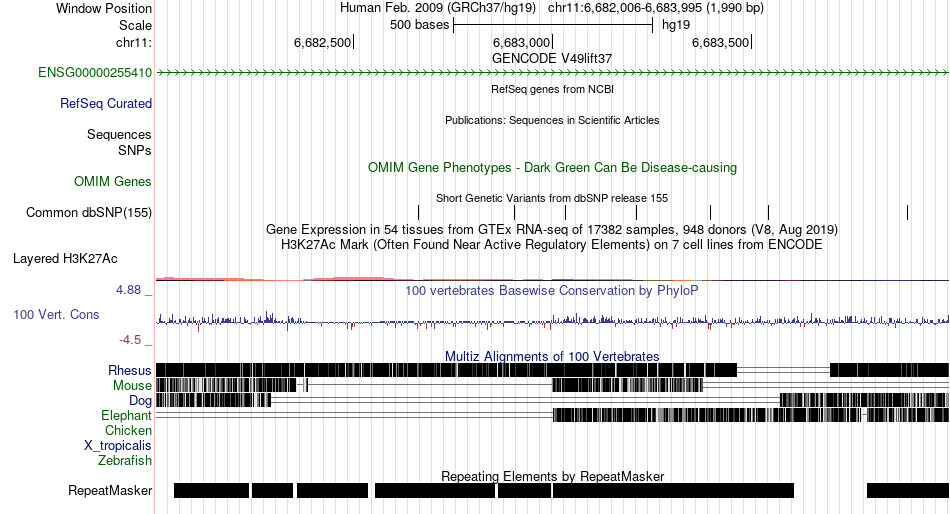Click 'Human Feb. 2009 (GRCh37/hg19)' header text
Screen dimensions: 950x514
point(438,8)
